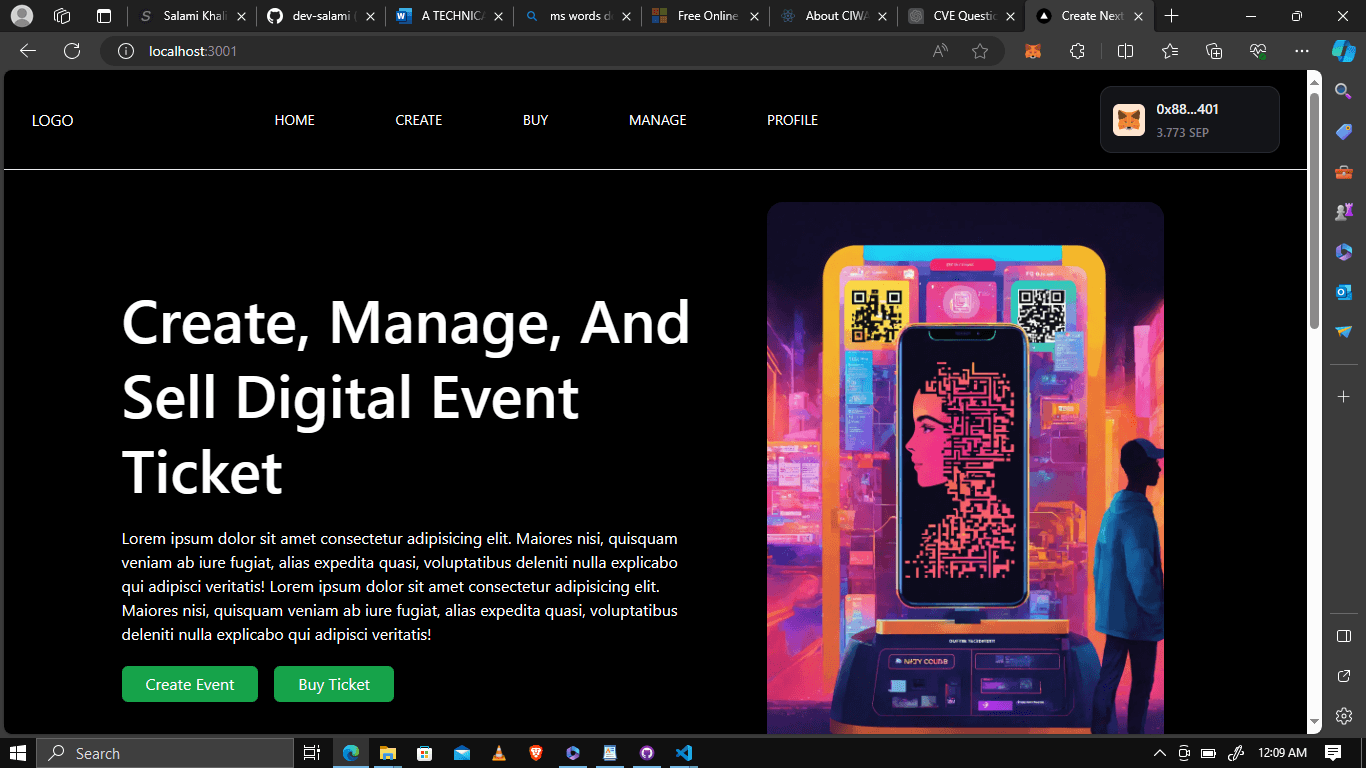Show hidden system tray icons
The image size is (1366, 768).
pyautogui.click(x=1160, y=752)
